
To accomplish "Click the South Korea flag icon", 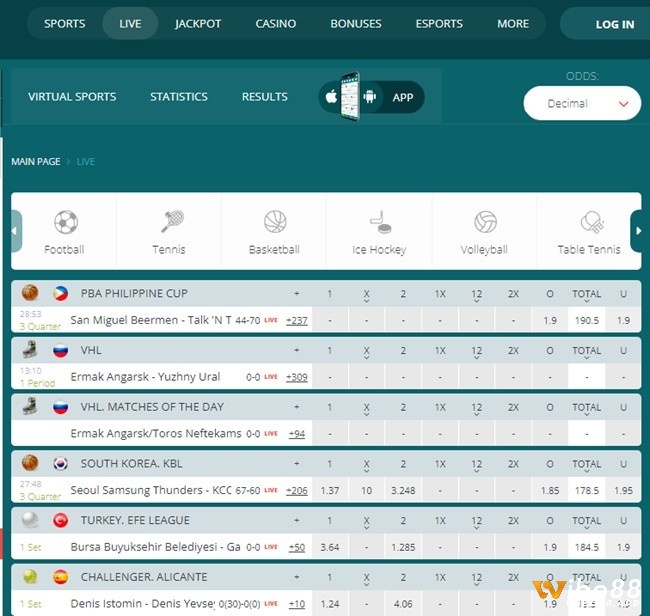I will coord(61,463).
